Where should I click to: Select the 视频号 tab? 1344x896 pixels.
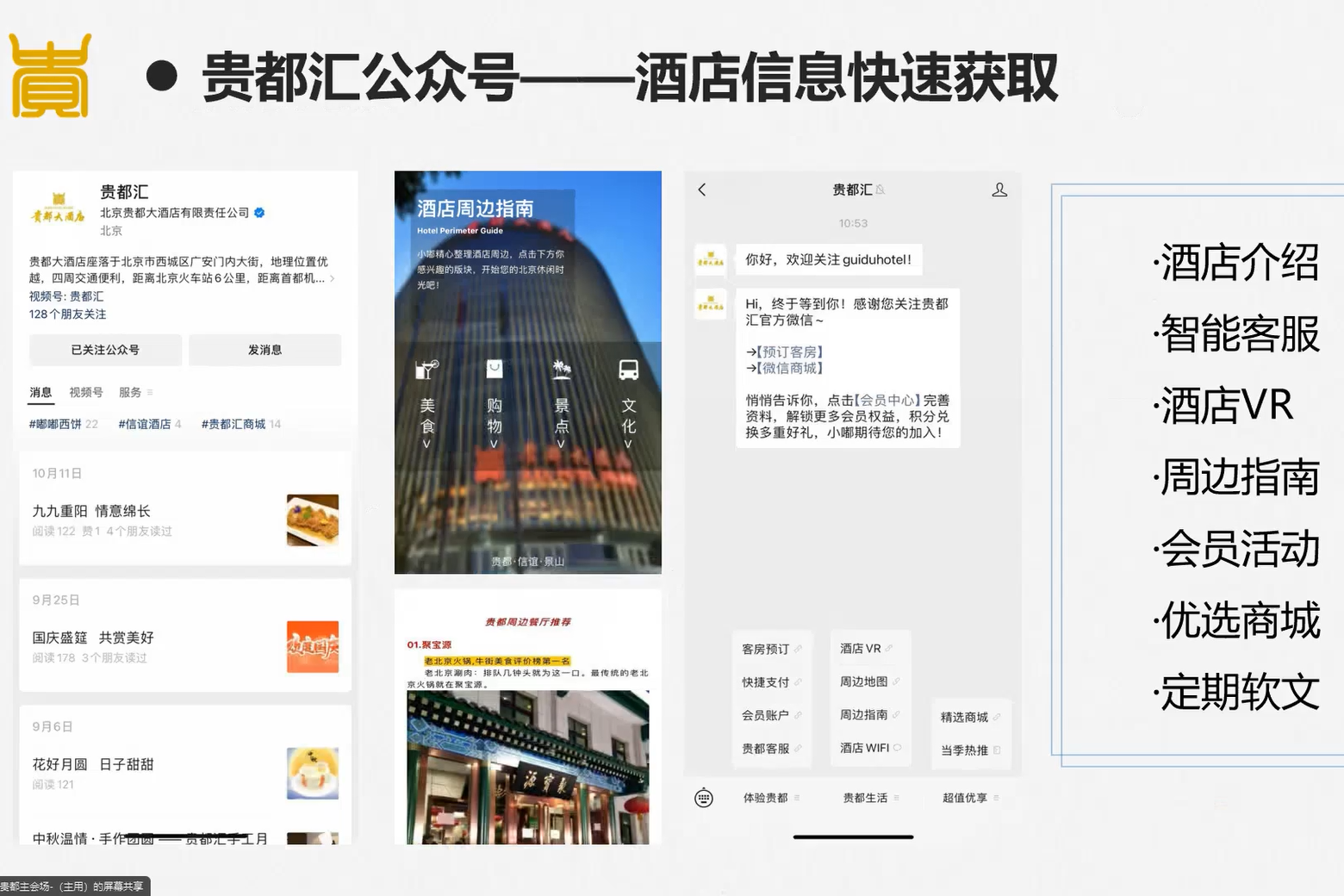point(86,392)
